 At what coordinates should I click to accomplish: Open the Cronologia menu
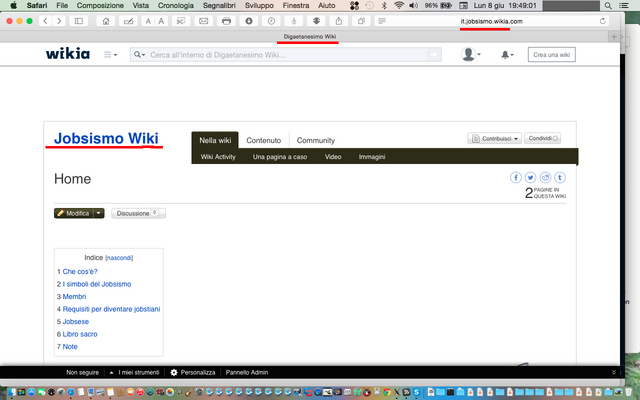point(176,6)
